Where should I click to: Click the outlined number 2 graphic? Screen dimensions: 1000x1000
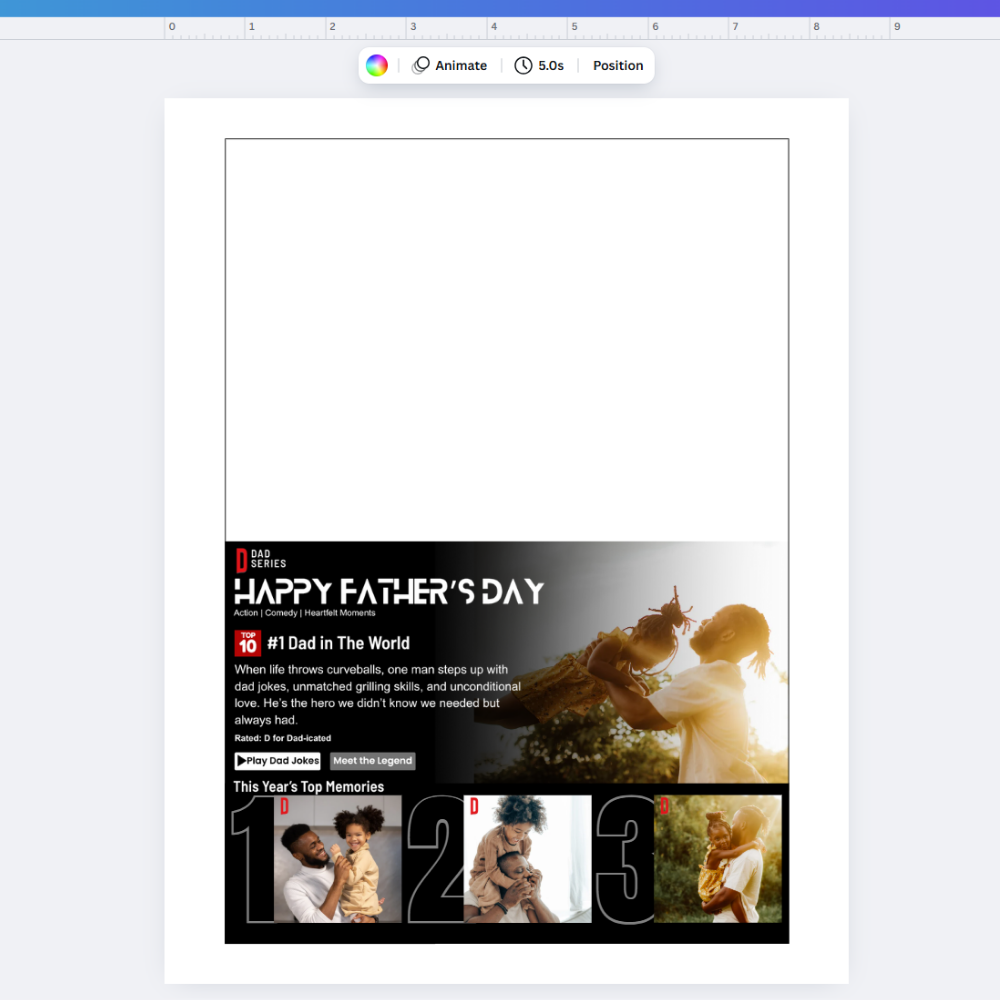pos(437,858)
